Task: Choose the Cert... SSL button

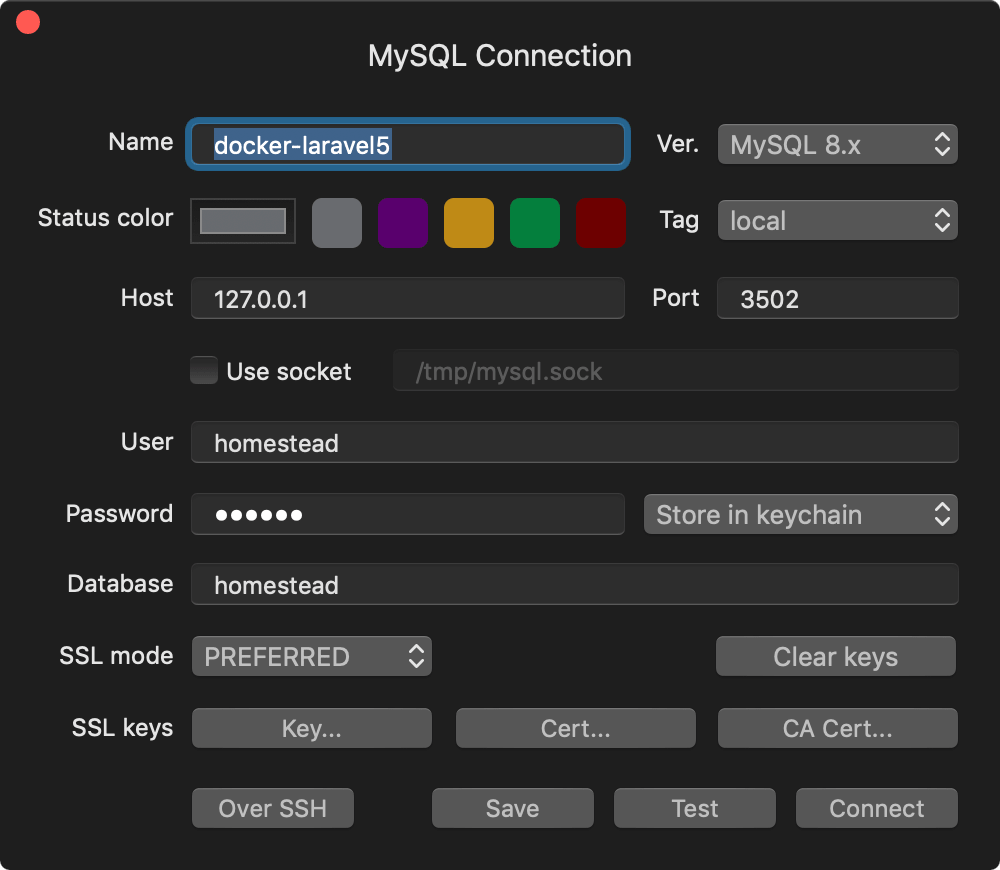Action: tap(575, 729)
